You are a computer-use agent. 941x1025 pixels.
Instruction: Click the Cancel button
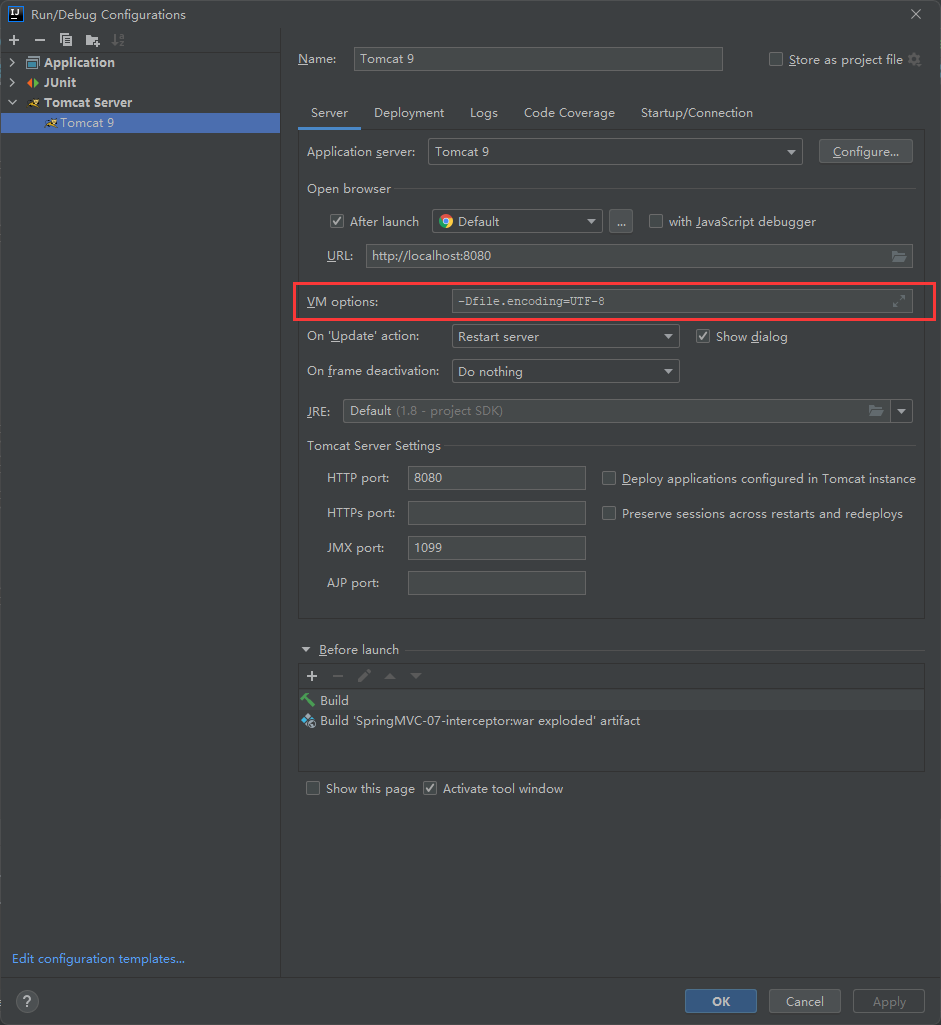click(x=804, y=1001)
